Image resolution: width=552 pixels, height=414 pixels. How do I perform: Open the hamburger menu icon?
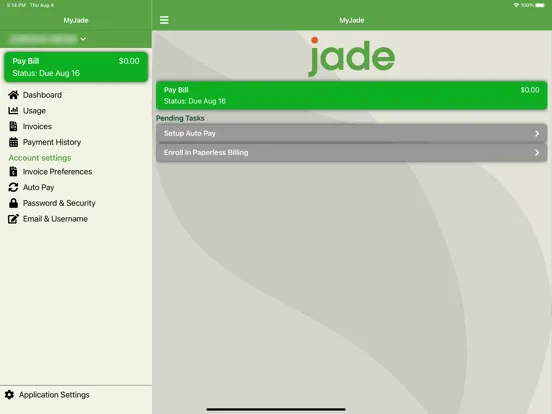(164, 20)
